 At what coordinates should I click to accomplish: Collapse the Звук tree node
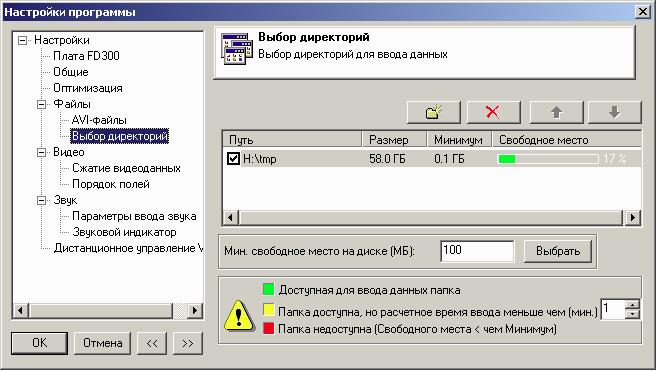pos(41,200)
